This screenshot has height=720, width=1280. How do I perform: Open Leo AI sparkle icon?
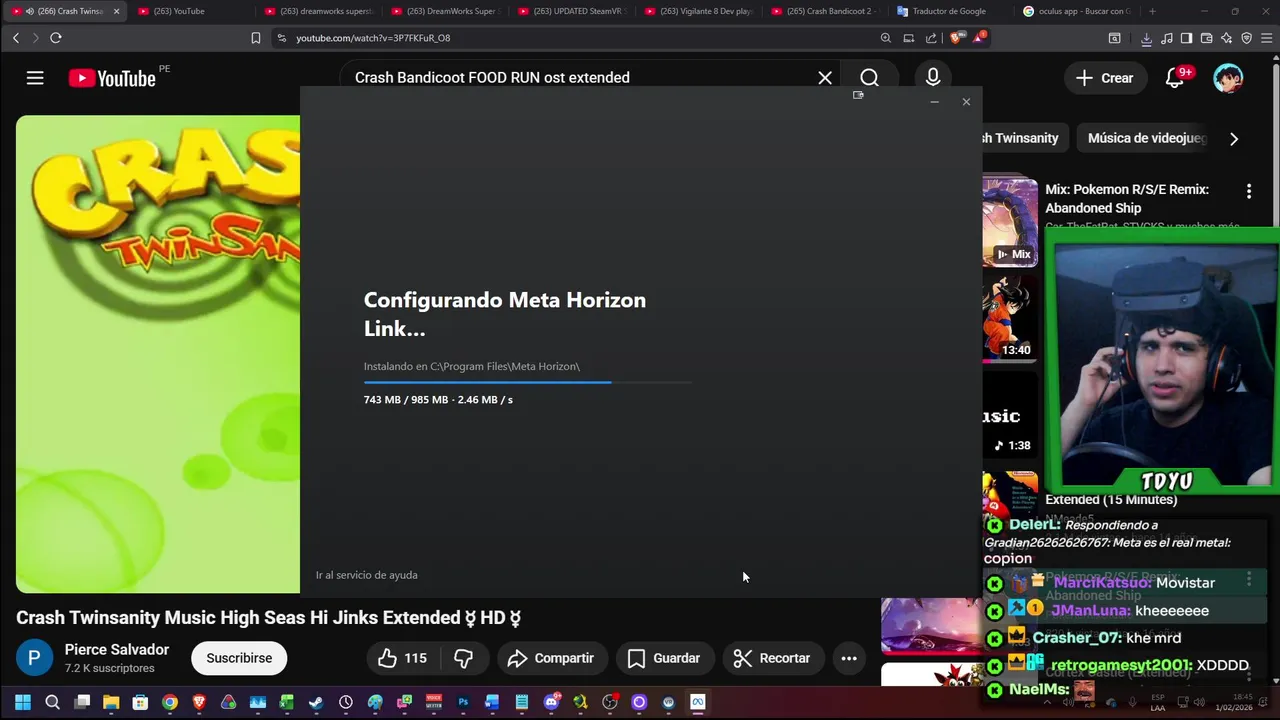click(1226, 38)
